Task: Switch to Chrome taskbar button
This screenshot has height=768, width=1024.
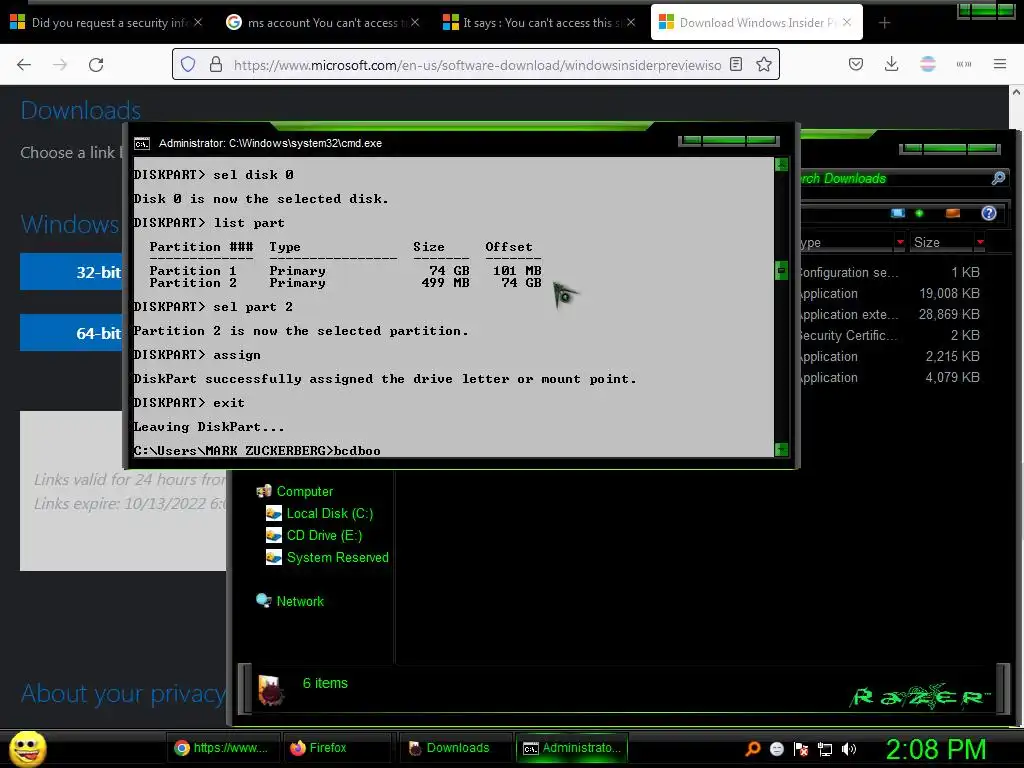Action: pyautogui.click(x=222, y=748)
